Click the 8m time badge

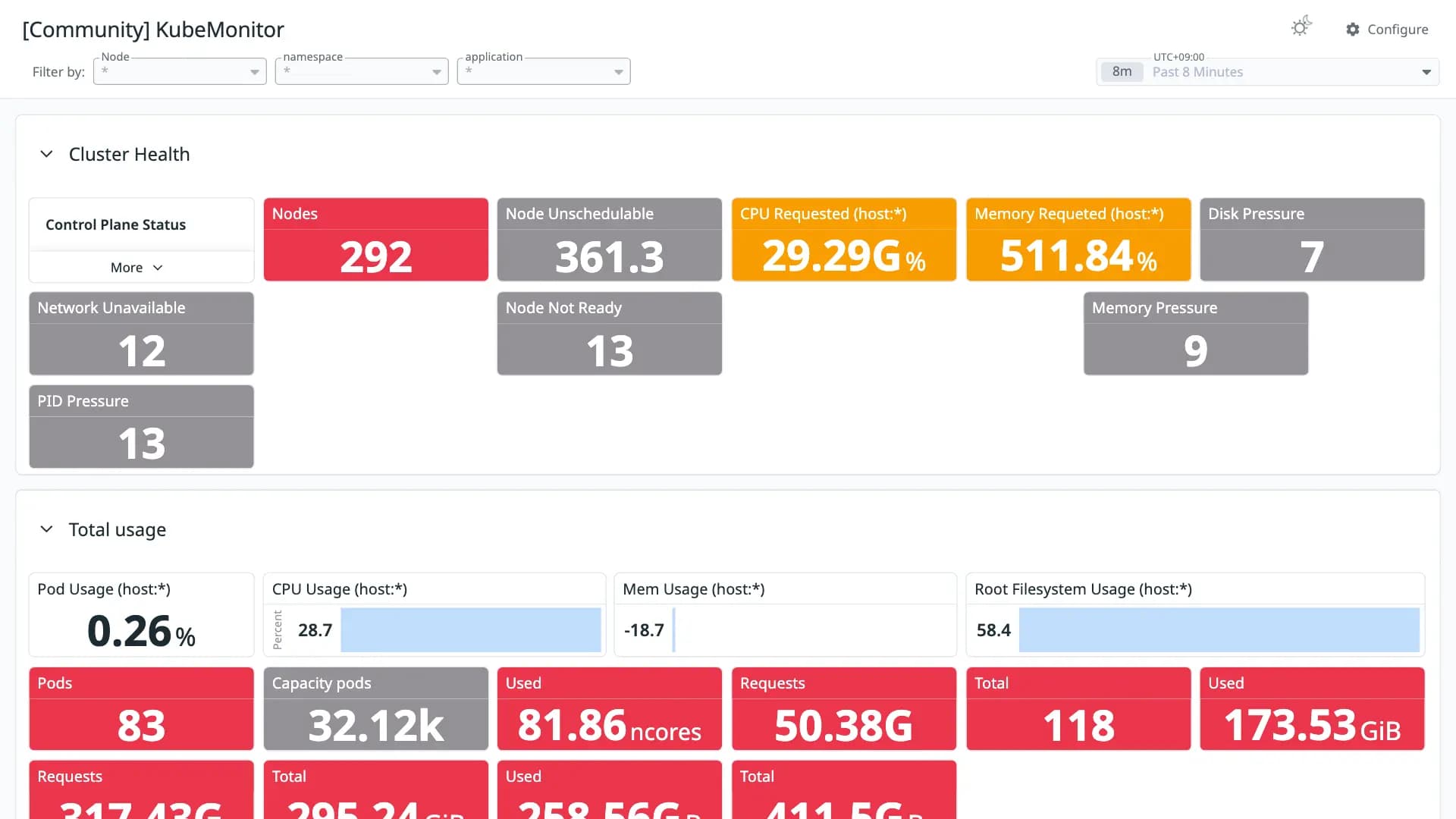coord(1122,72)
